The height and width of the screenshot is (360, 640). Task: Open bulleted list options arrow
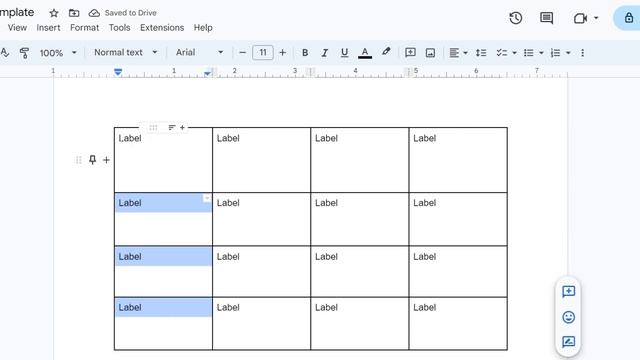pos(541,53)
